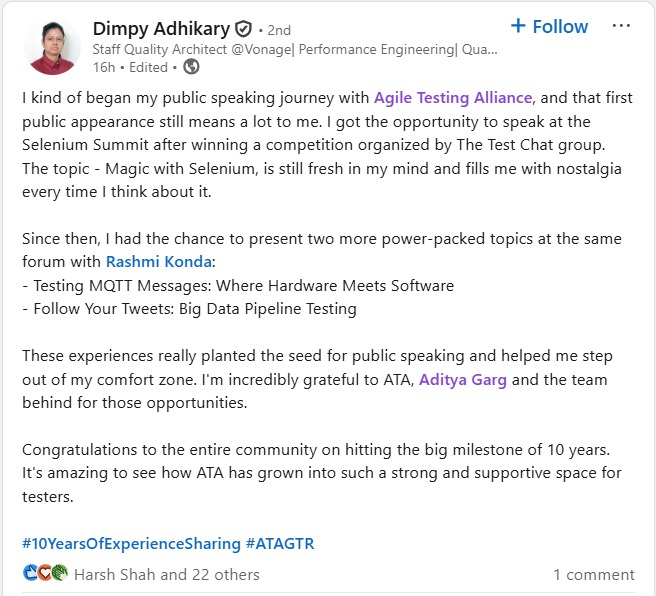The image size is (656, 596).
Task: Open Rashmi Konda's profile mention
Action: point(157,262)
